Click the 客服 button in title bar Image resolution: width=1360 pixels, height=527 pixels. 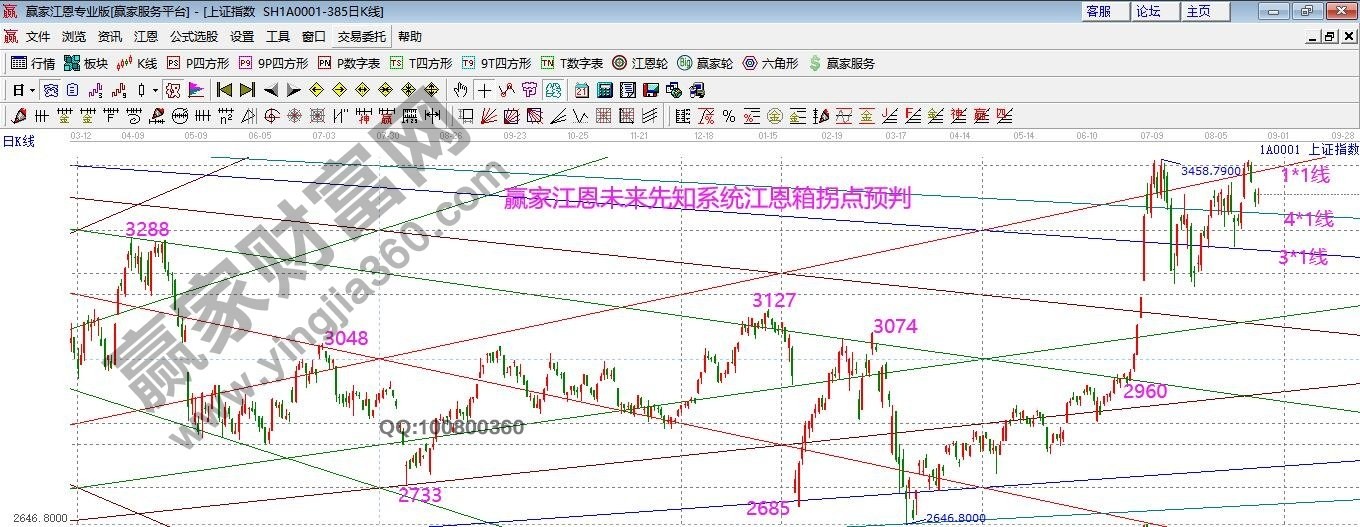(1098, 11)
